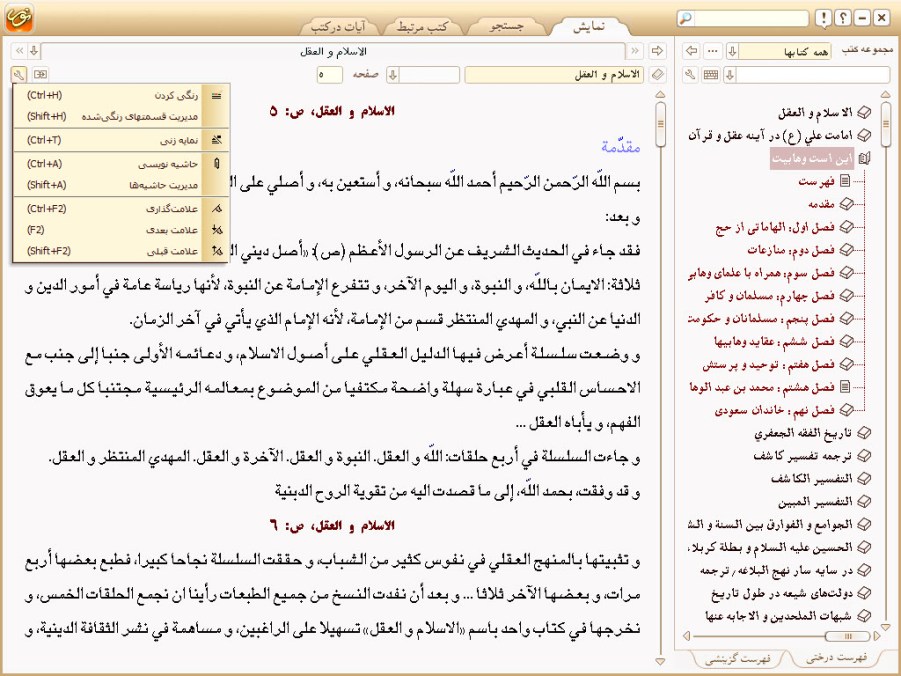Screen dimensions: 901x676
Task: Select مدیریت قسمتهای رنگی‌شده menu entry
Action: point(121,117)
